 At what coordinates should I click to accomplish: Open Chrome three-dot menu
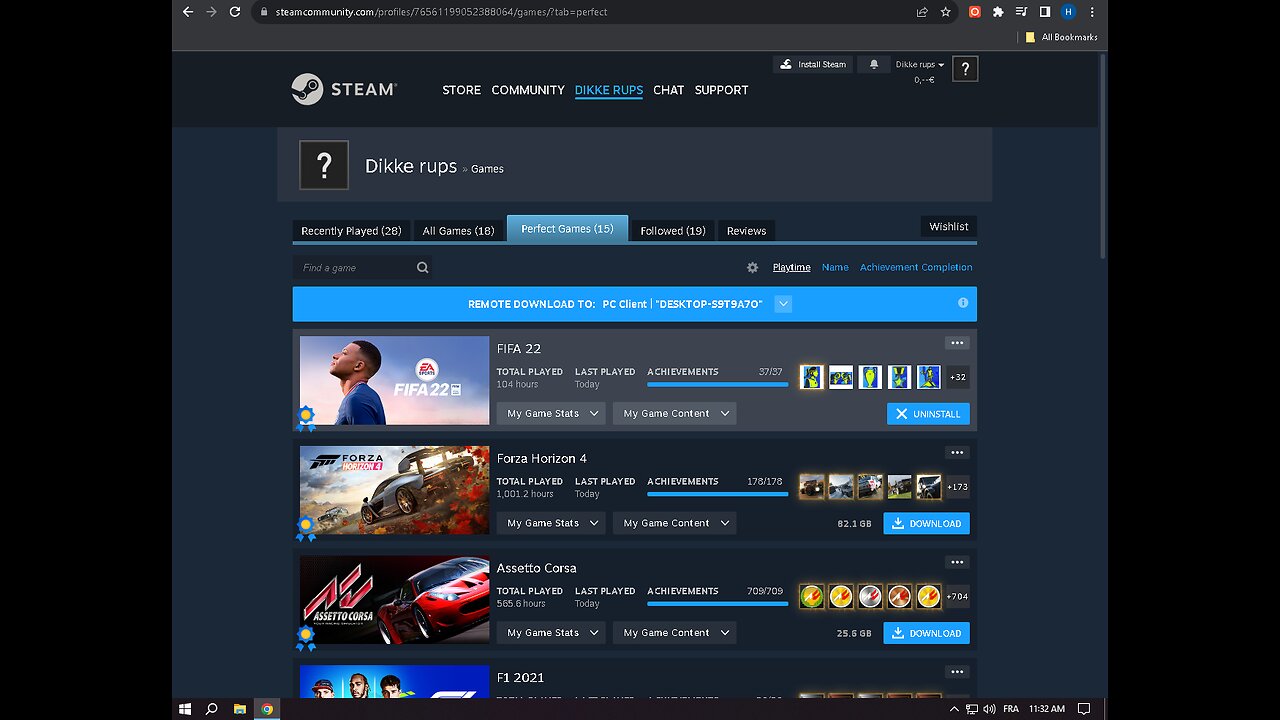[x=1092, y=12]
